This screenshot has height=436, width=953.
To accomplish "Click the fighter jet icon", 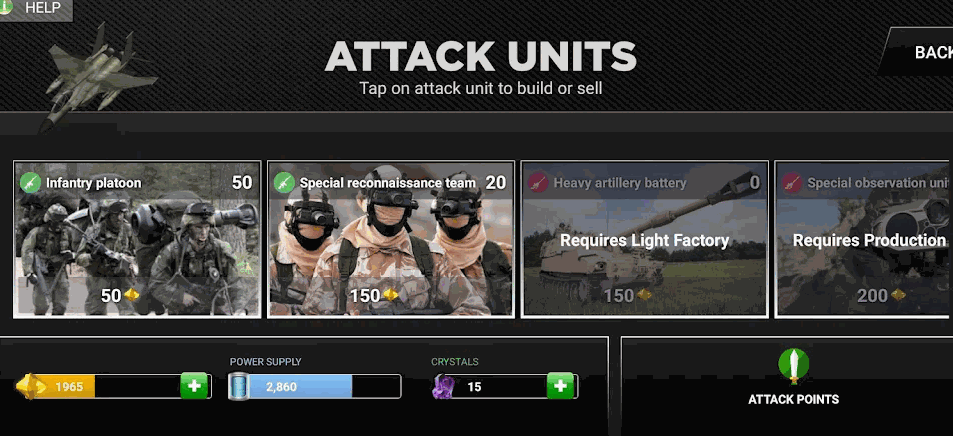I will click(95, 75).
